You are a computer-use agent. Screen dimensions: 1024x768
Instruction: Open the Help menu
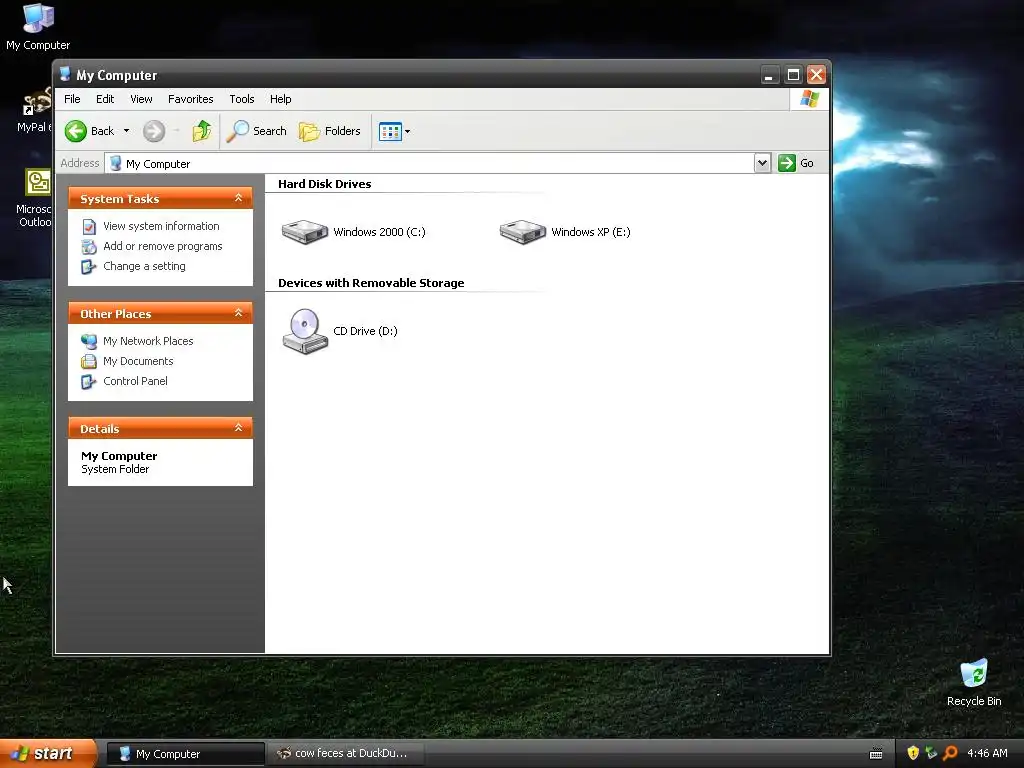[281, 99]
